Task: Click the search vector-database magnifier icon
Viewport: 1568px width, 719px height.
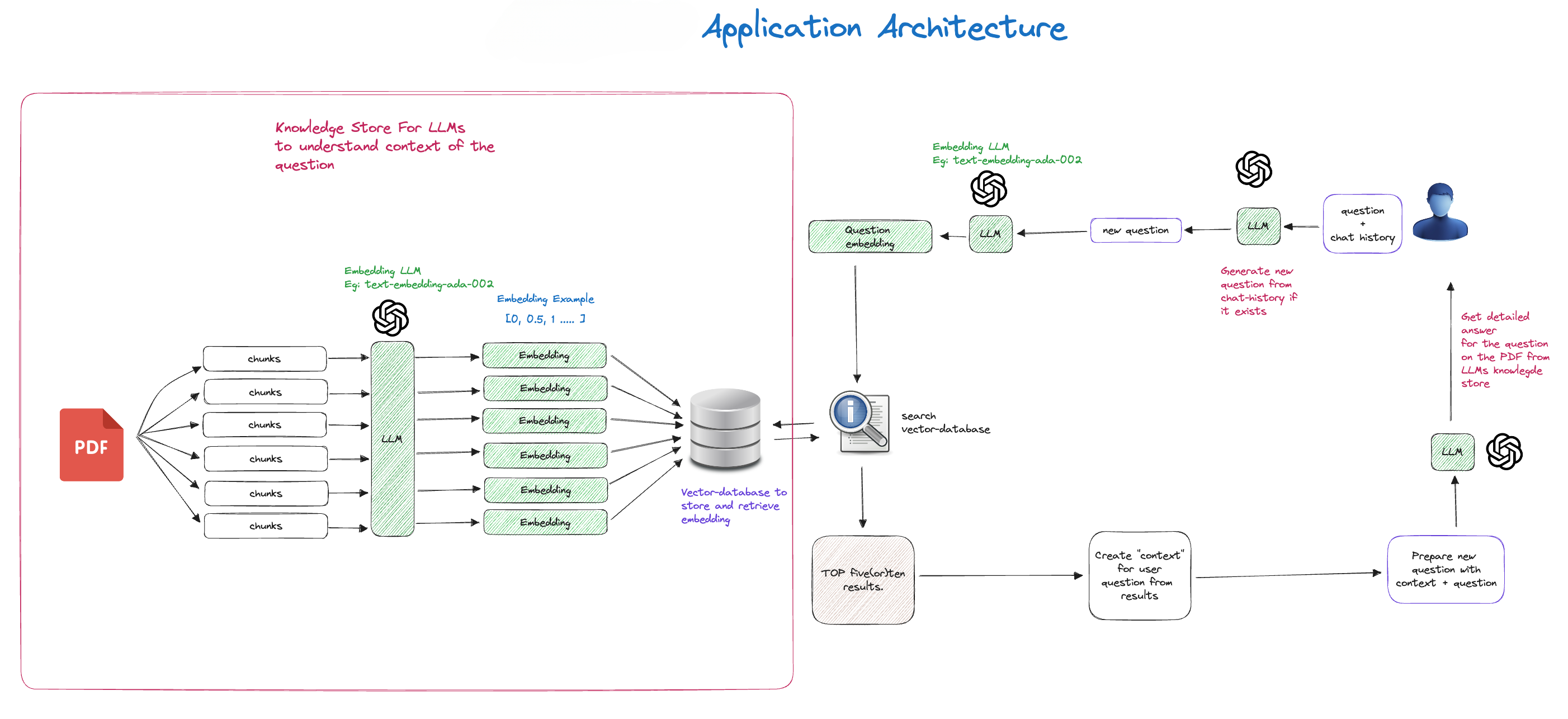Action: tap(859, 422)
